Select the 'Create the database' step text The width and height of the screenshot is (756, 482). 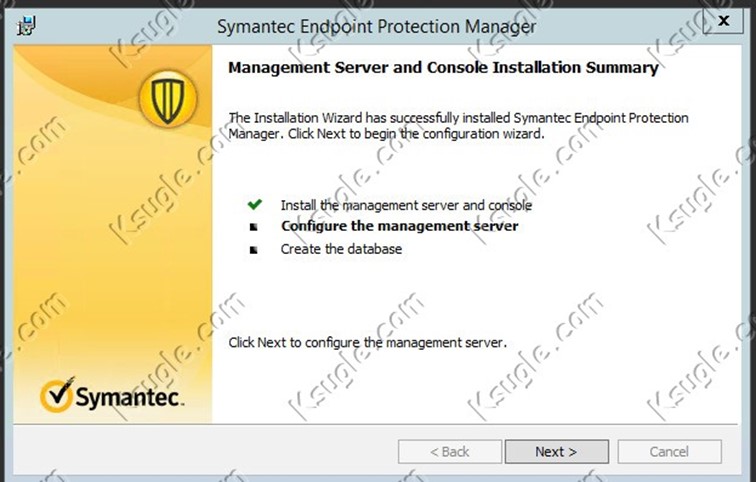coord(341,249)
